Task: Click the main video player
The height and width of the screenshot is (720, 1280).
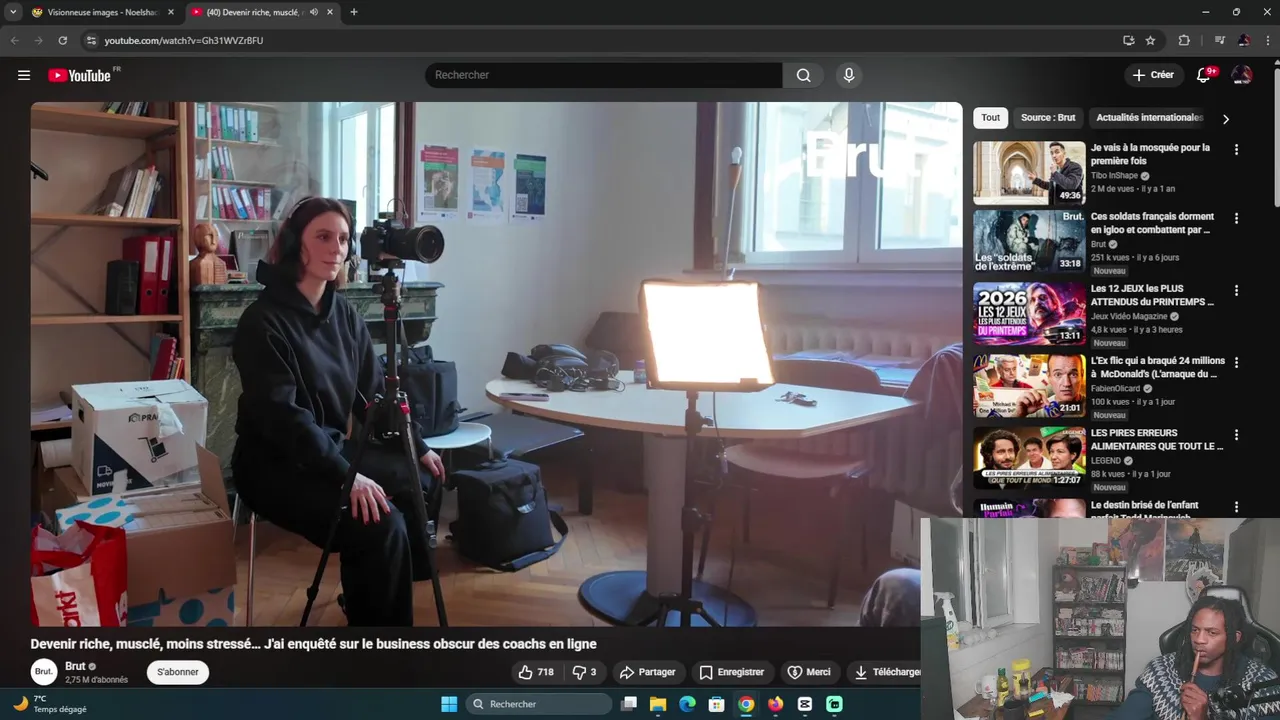Action: coord(496,364)
